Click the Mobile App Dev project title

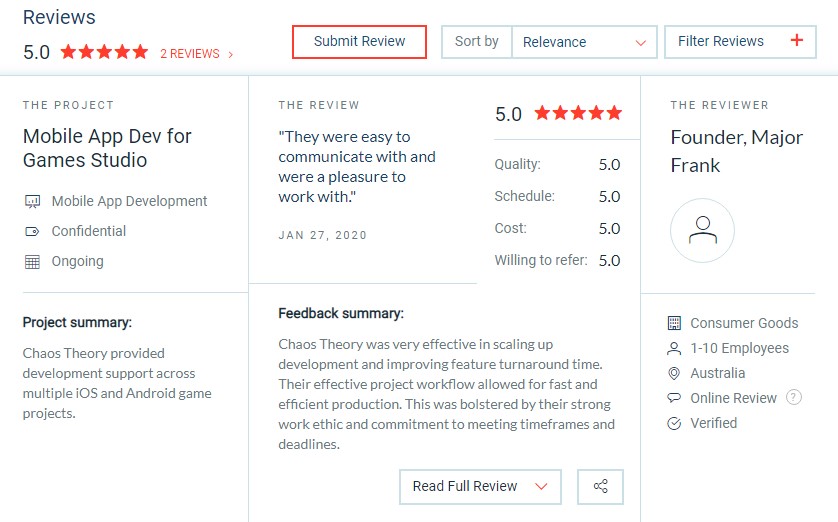tap(107, 148)
